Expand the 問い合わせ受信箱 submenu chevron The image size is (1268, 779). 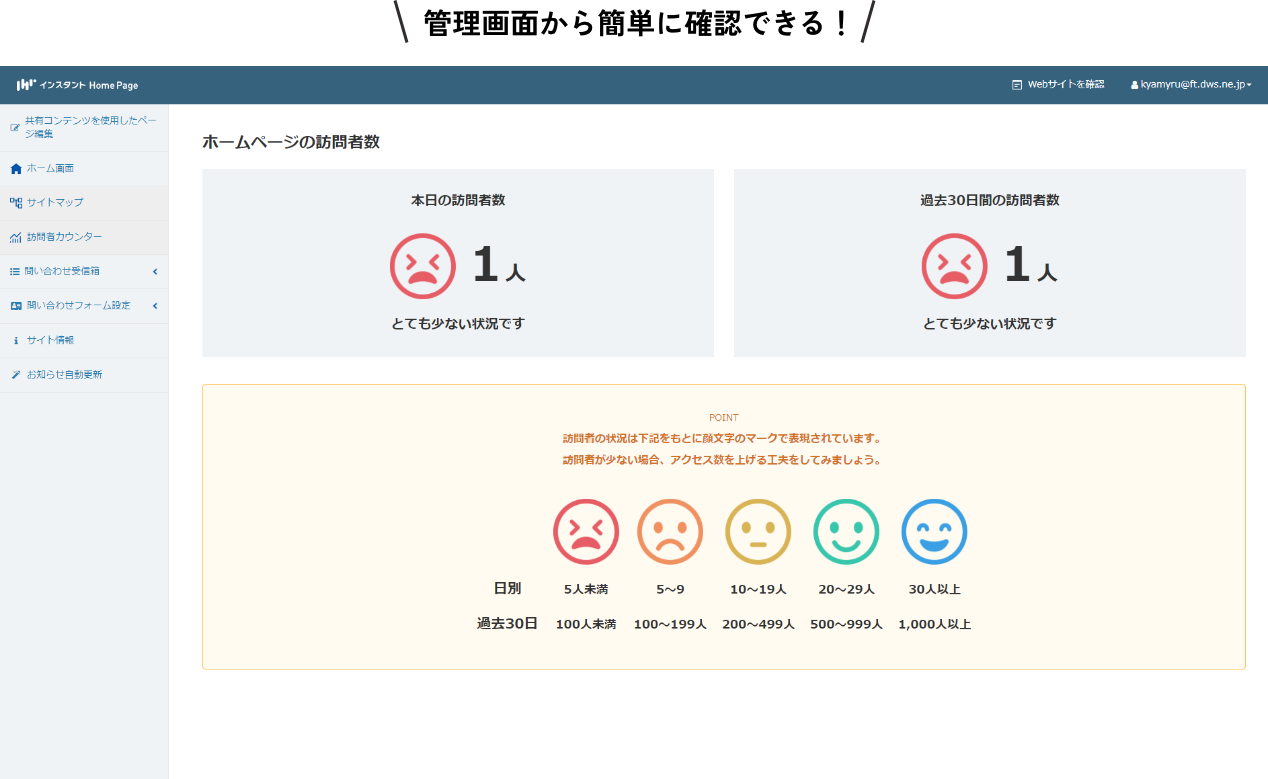tap(155, 271)
